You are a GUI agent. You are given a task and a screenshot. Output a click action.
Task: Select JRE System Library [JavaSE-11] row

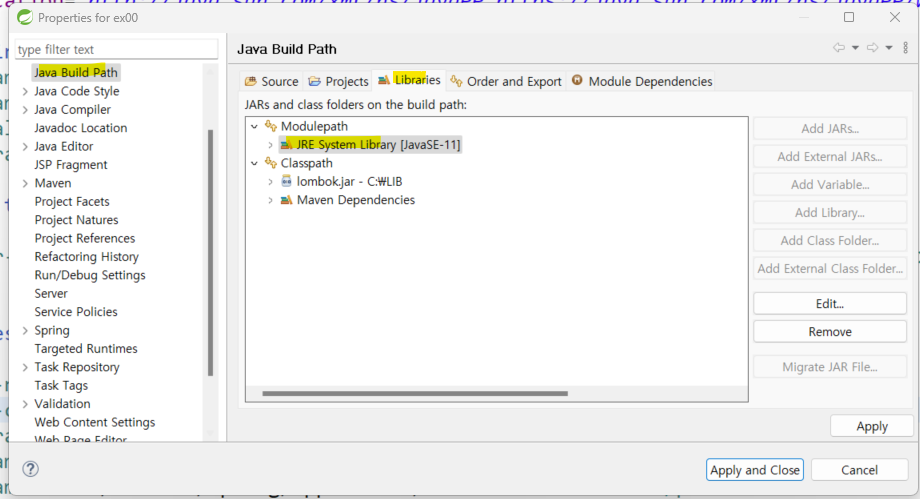coord(370,144)
